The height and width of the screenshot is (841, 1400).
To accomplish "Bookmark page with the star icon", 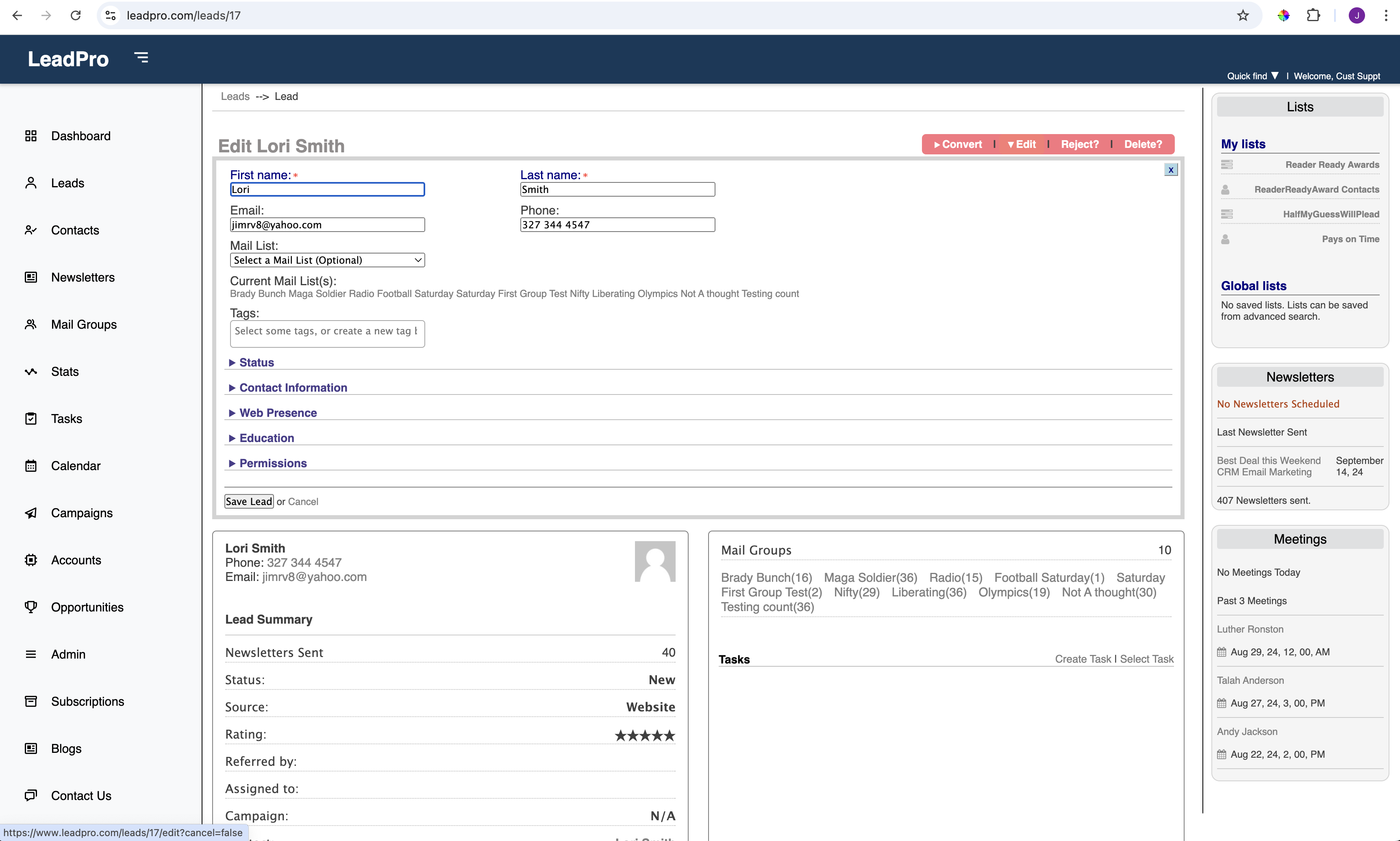I will click(1243, 15).
